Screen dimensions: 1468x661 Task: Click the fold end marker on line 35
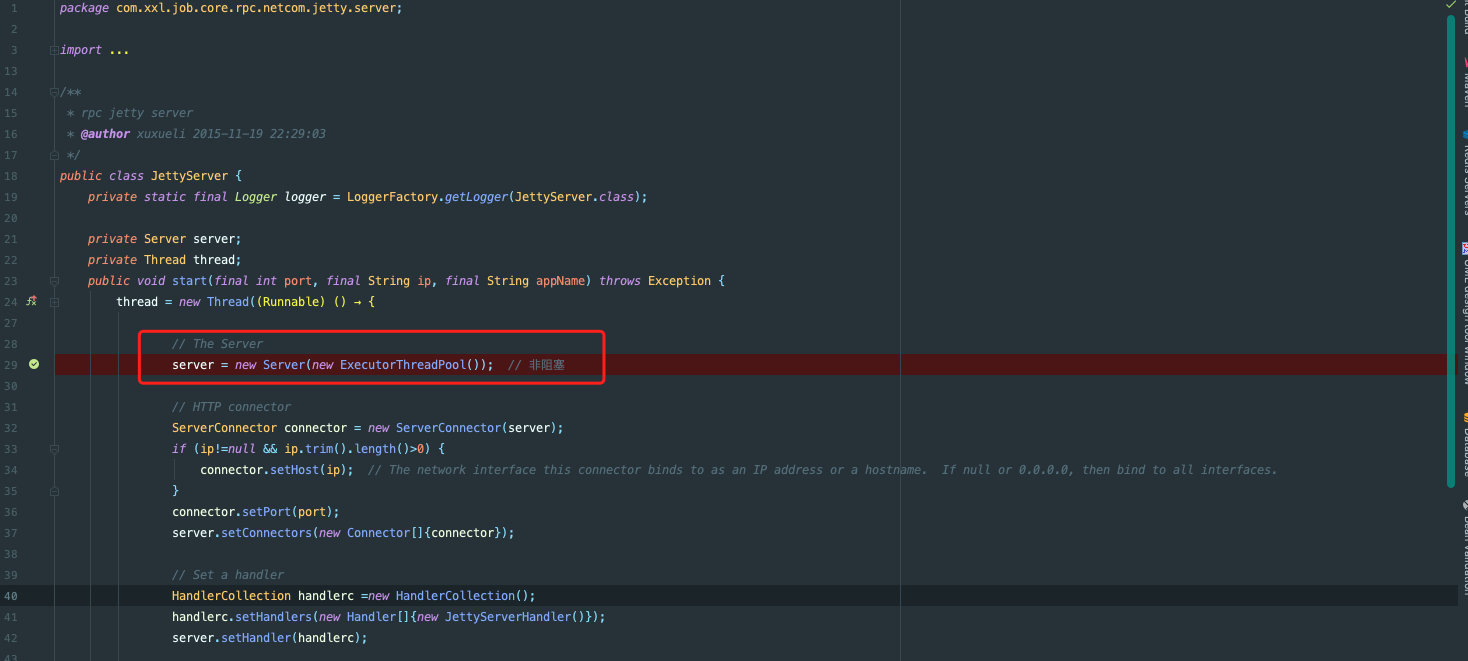[x=54, y=491]
